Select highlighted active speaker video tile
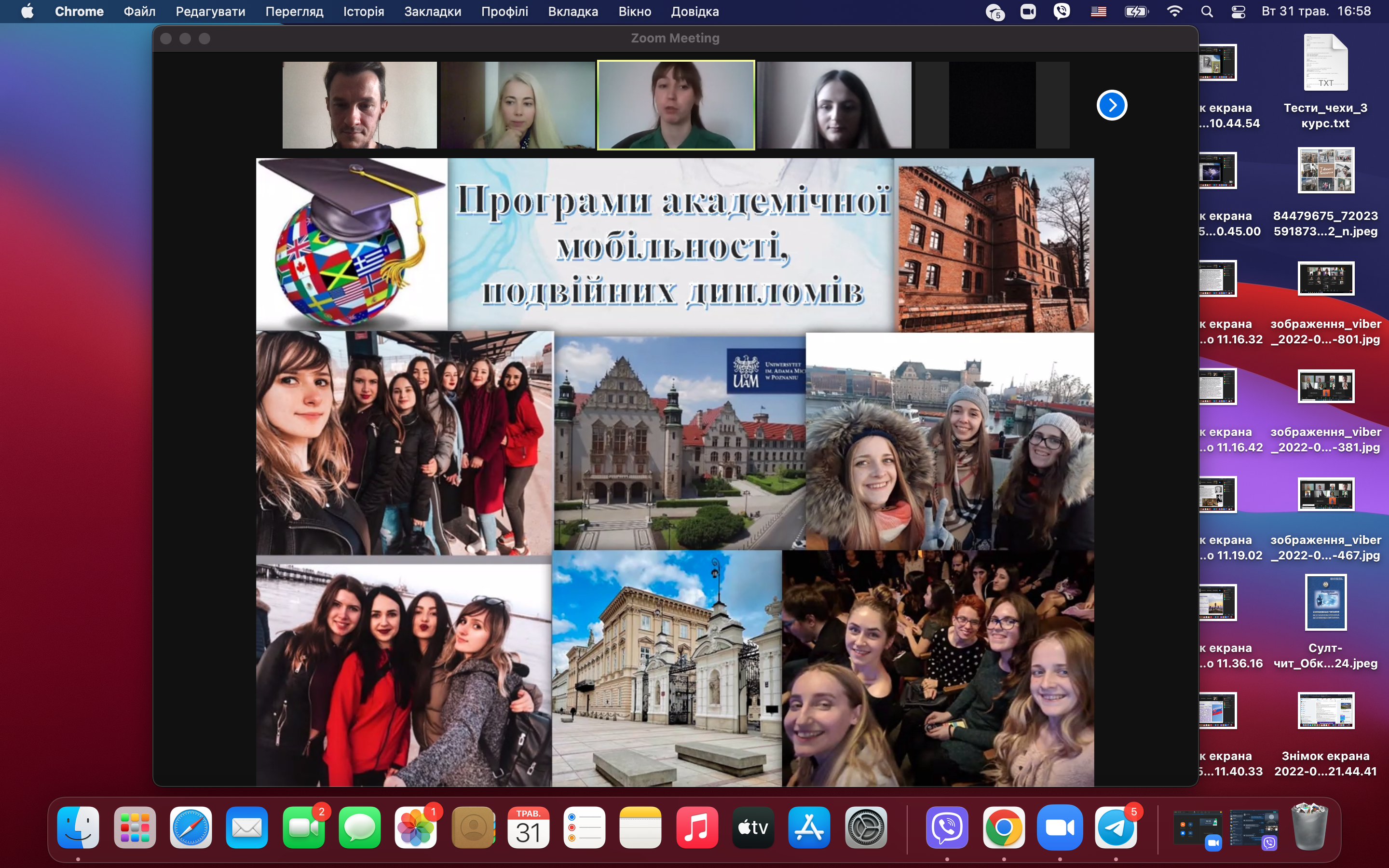The width and height of the screenshot is (1389, 868). pos(676,105)
